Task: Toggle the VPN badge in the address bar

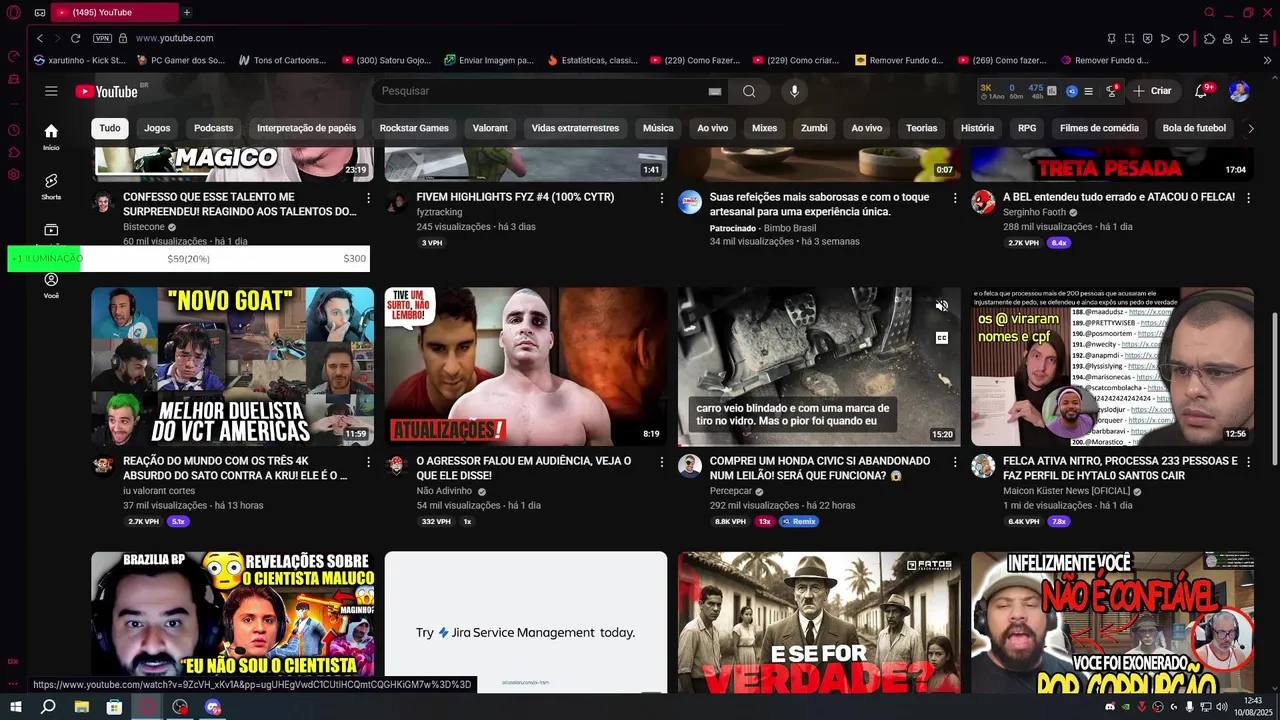Action: pyautogui.click(x=102, y=38)
